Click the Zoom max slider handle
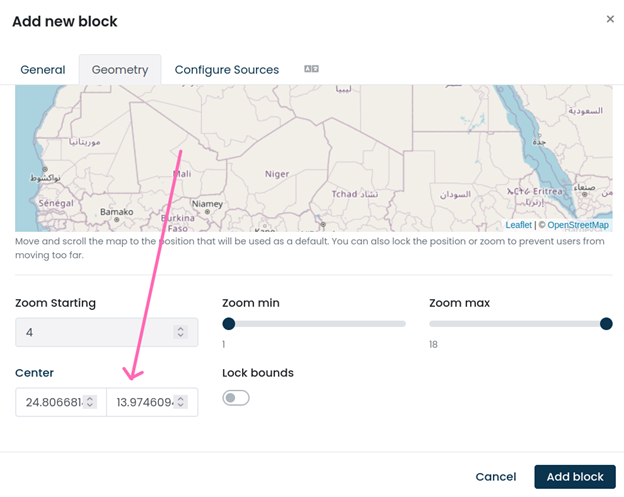This screenshot has height=497, width=624. 605,323
